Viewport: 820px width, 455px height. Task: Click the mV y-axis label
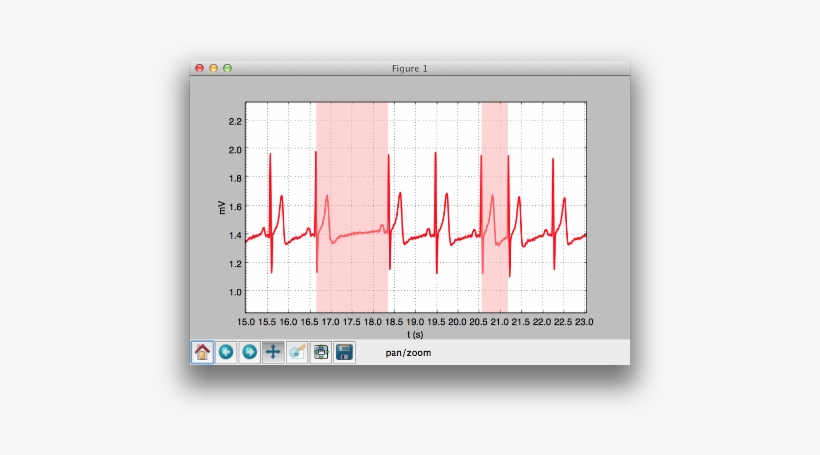[221, 208]
